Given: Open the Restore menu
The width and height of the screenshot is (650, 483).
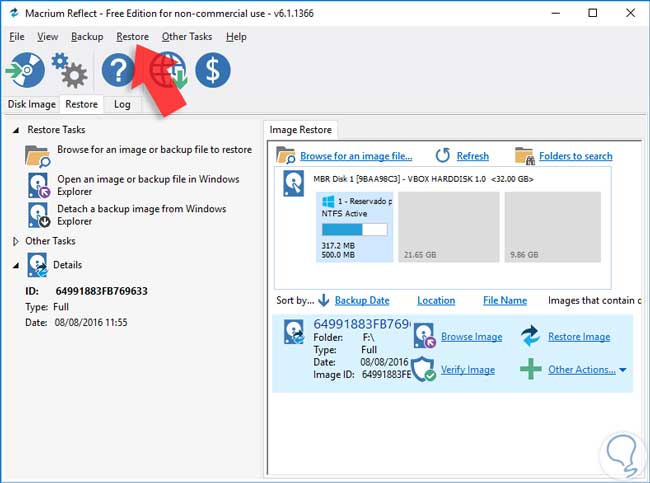Looking at the screenshot, I should 132,37.
